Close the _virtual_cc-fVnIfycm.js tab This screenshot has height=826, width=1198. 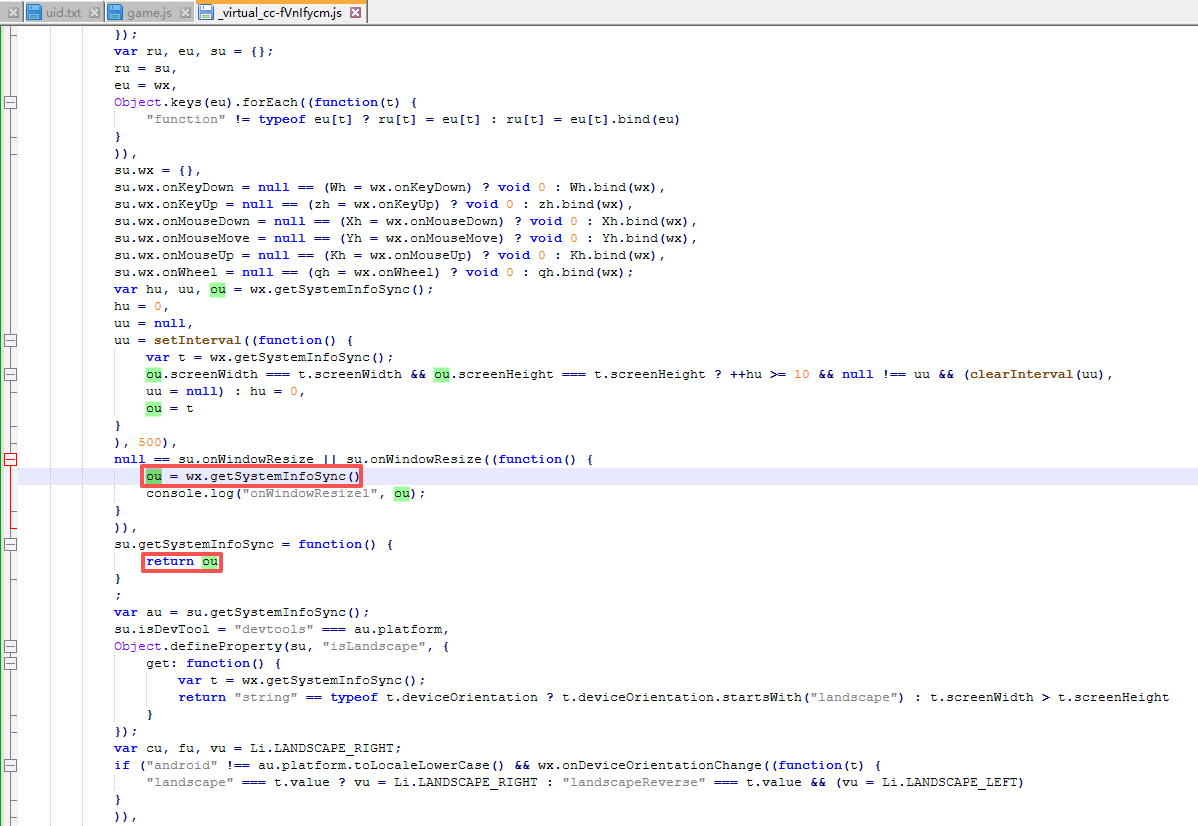tap(355, 13)
